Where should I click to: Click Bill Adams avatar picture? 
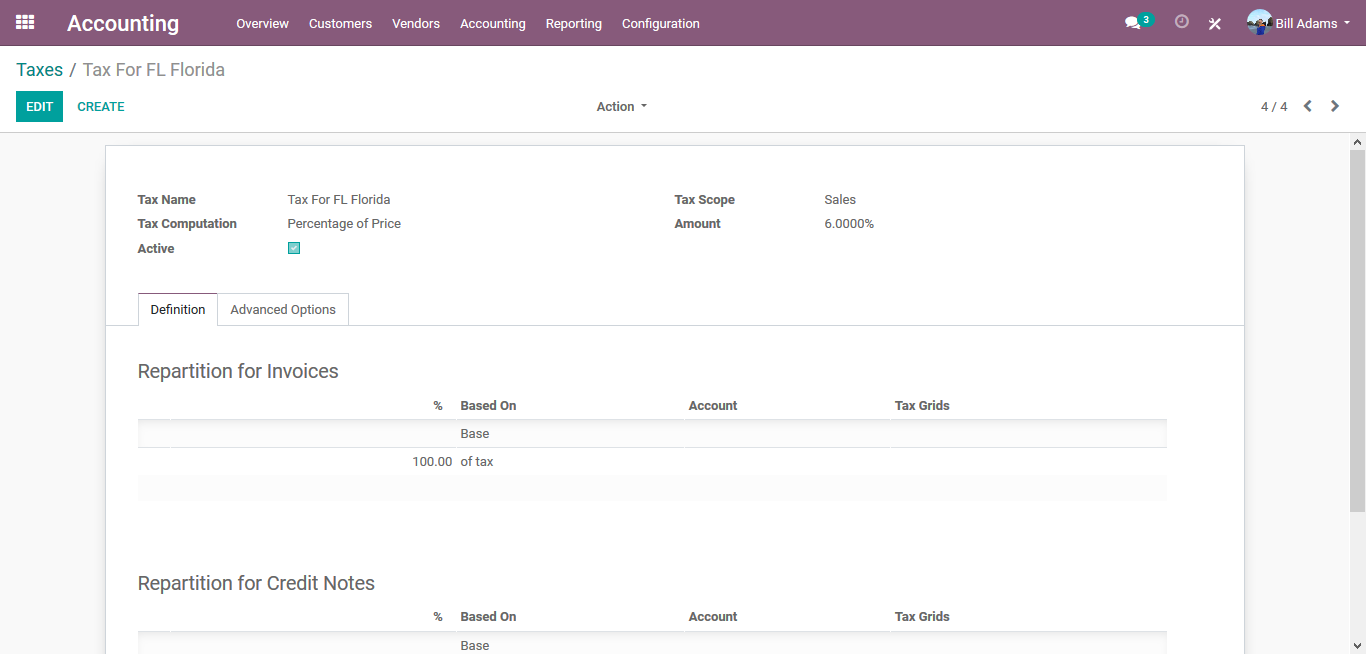[x=1259, y=22]
